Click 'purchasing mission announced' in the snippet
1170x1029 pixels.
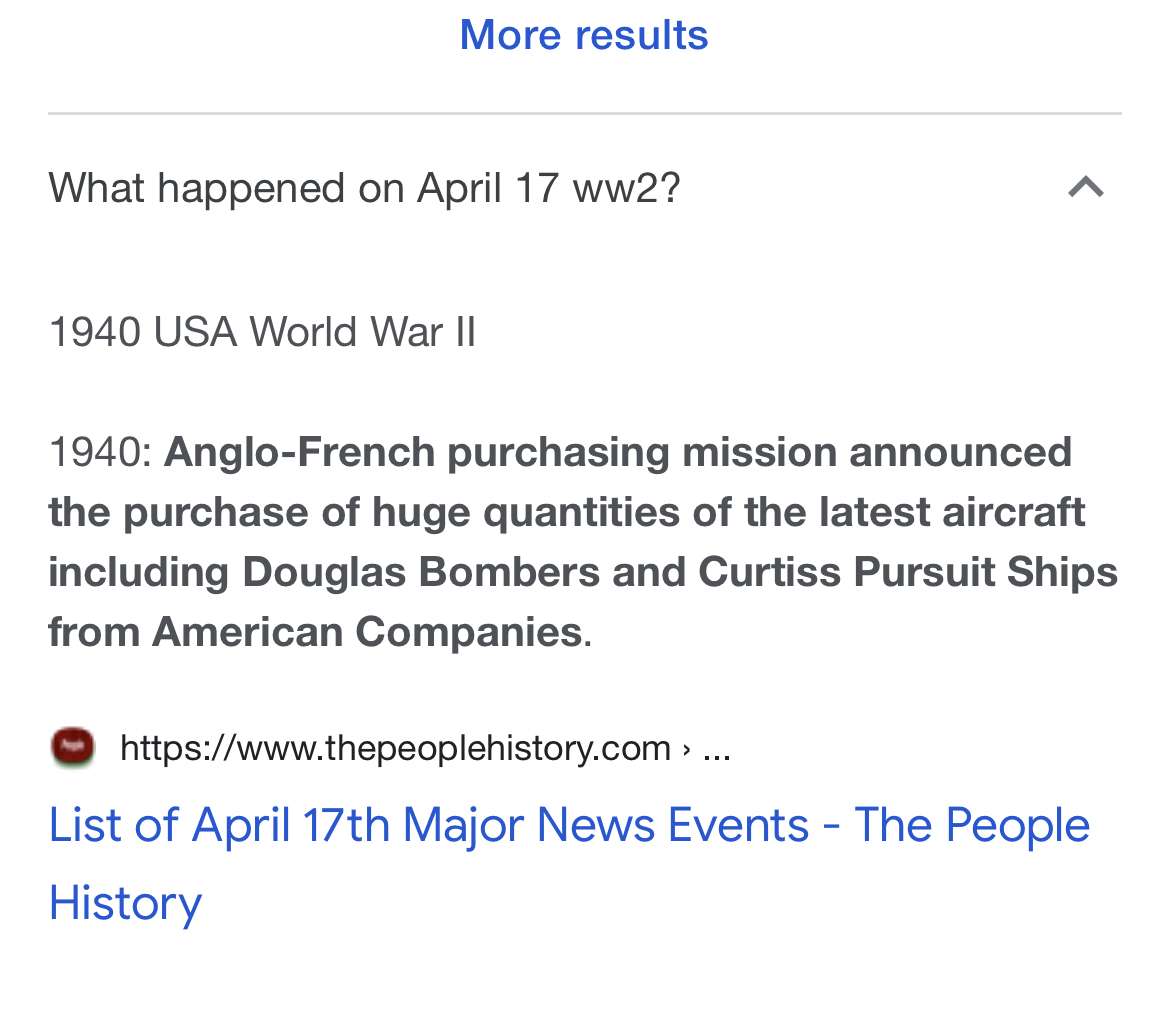point(760,453)
